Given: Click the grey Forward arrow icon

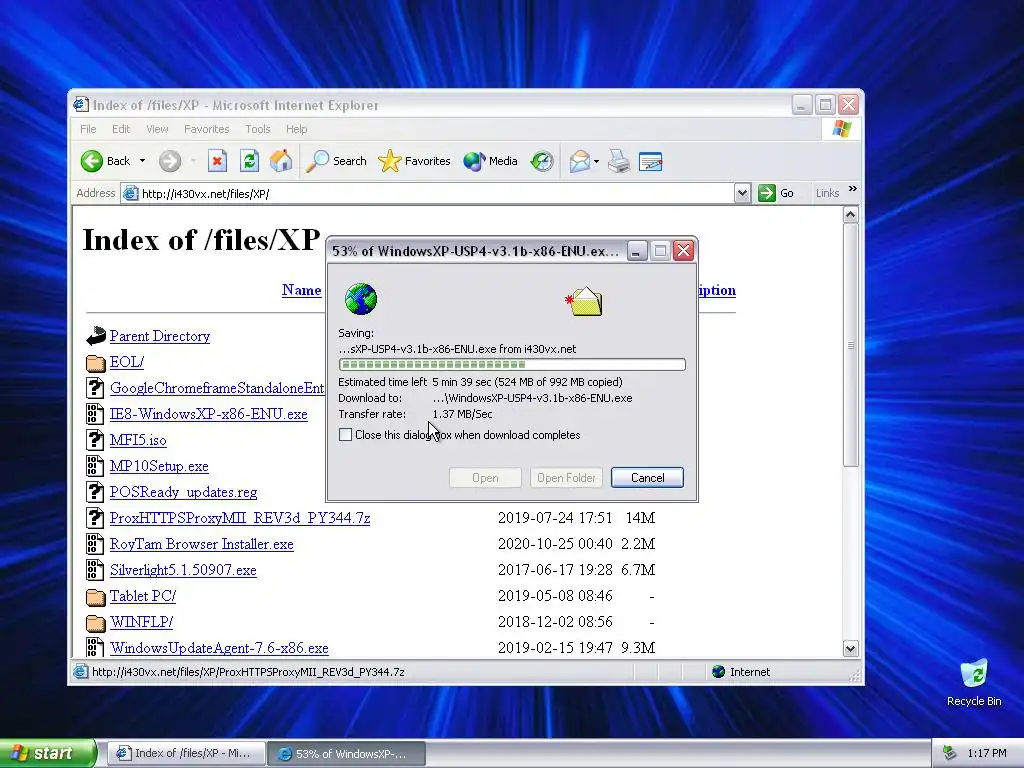Looking at the screenshot, I should [x=170, y=161].
